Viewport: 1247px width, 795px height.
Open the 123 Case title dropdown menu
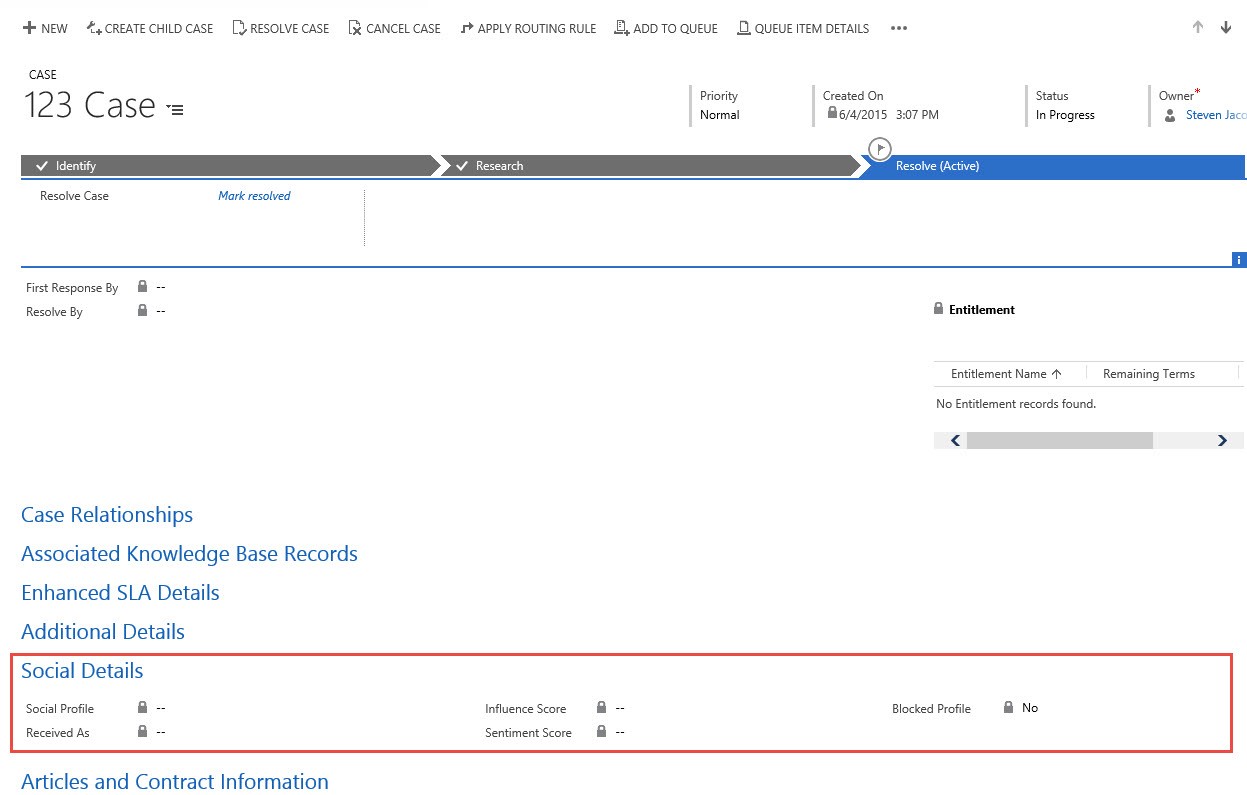pyautogui.click(x=175, y=109)
